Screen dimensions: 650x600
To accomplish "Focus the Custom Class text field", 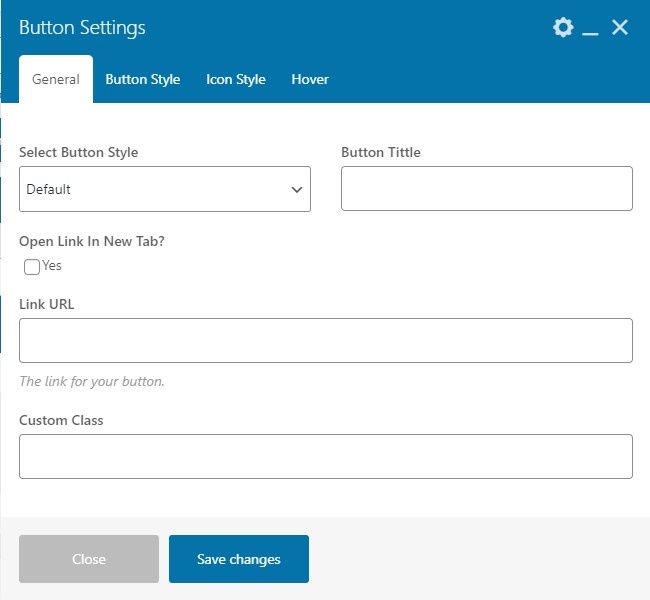I will [325, 456].
